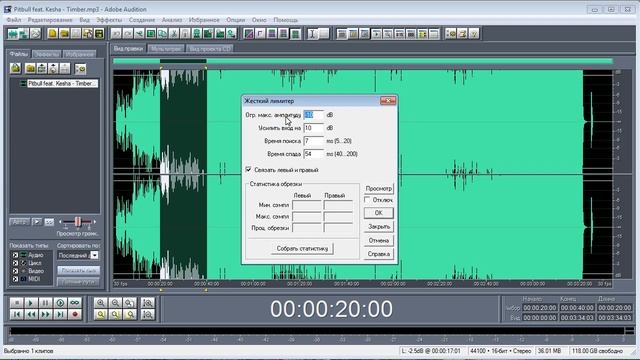Stop playback in transport controls

pyautogui.click(x=16, y=303)
